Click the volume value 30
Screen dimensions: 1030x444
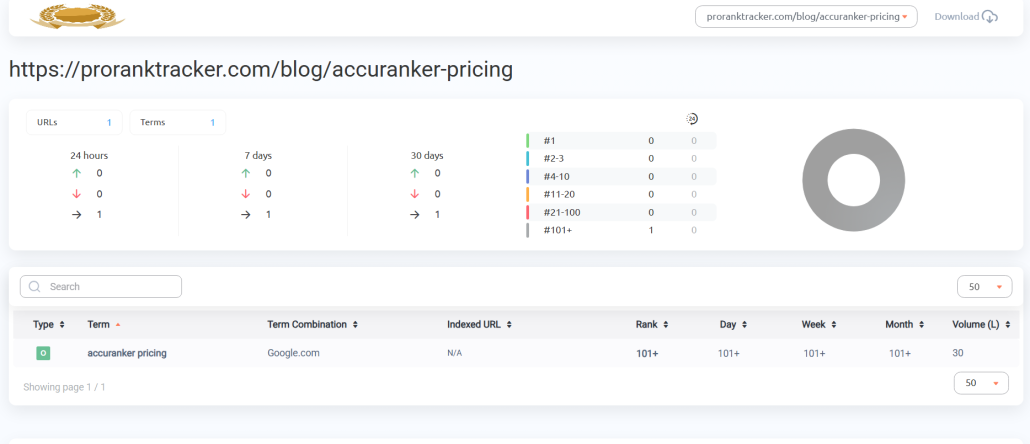click(x=957, y=353)
